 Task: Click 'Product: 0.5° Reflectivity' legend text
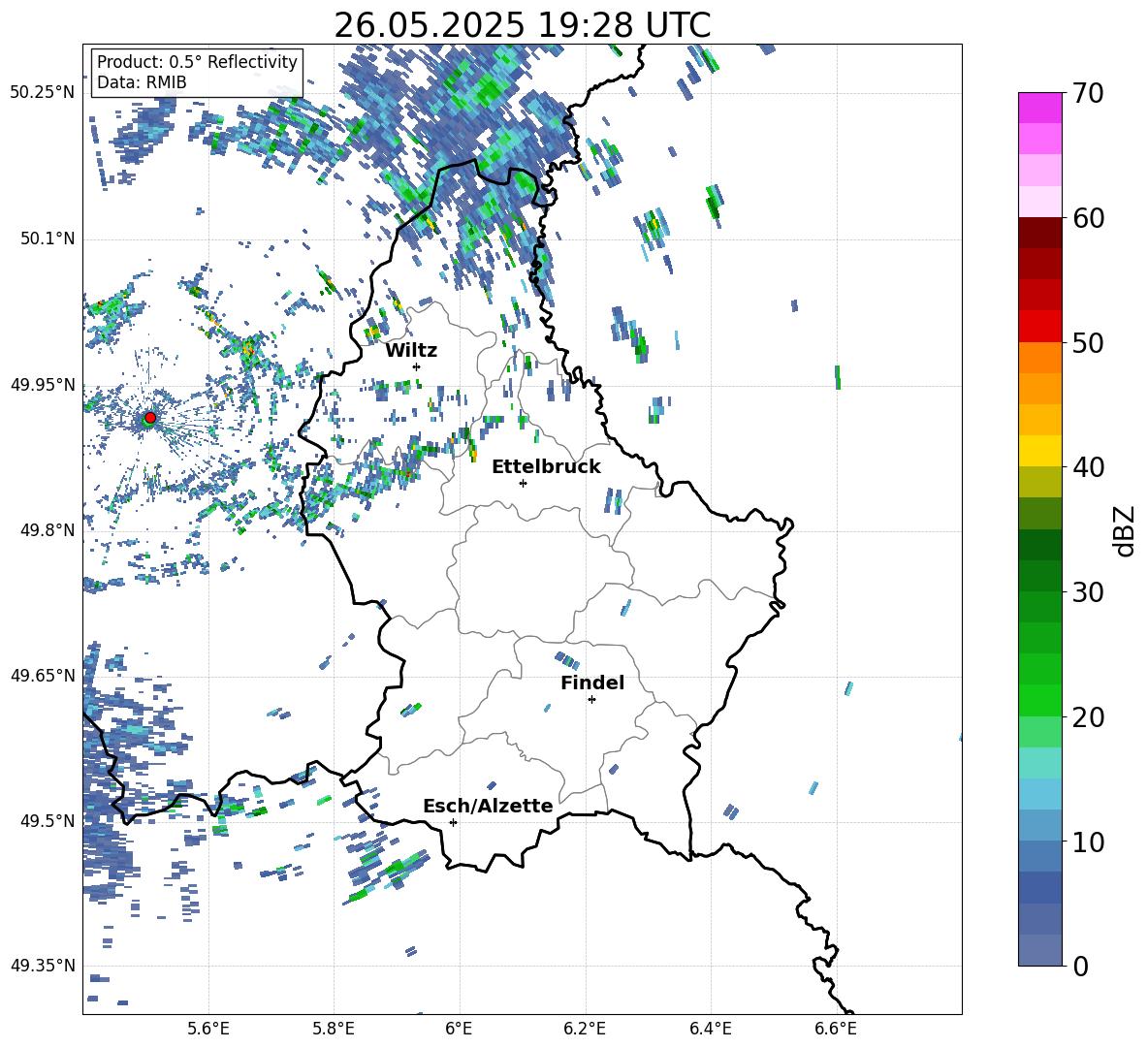[x=197, y=61]
